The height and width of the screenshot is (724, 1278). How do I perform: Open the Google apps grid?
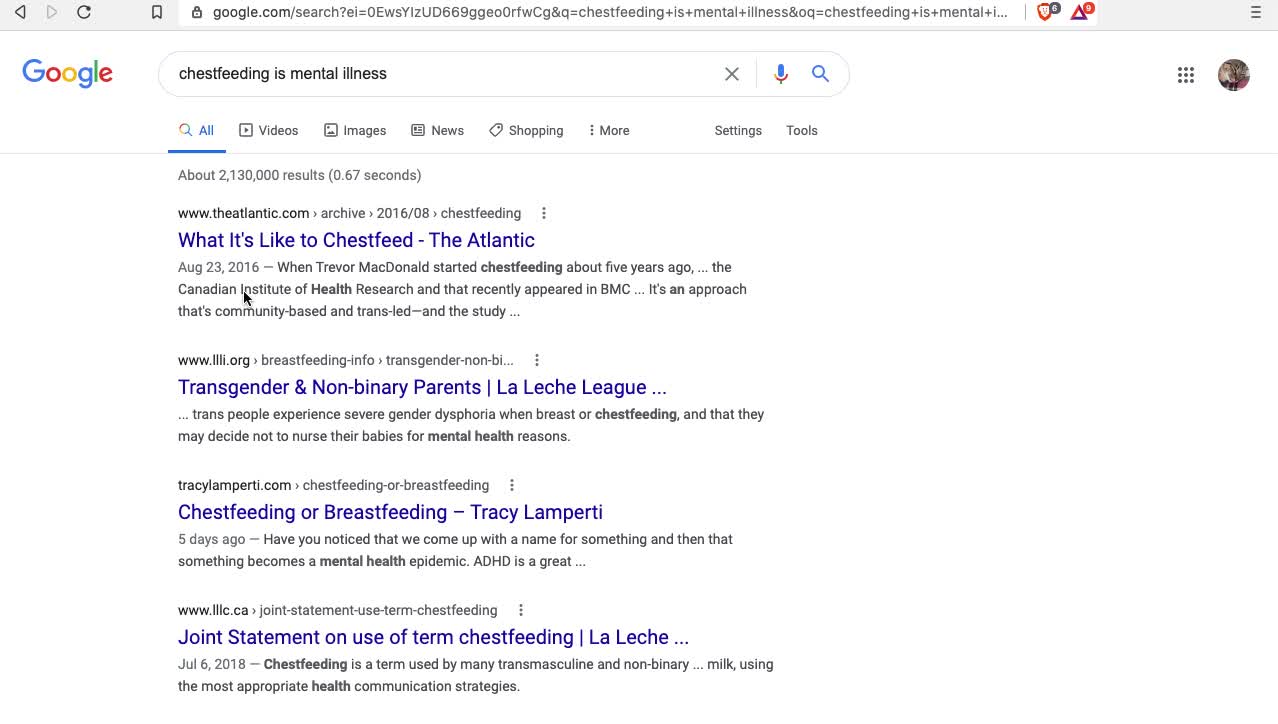pos(1186,75)
